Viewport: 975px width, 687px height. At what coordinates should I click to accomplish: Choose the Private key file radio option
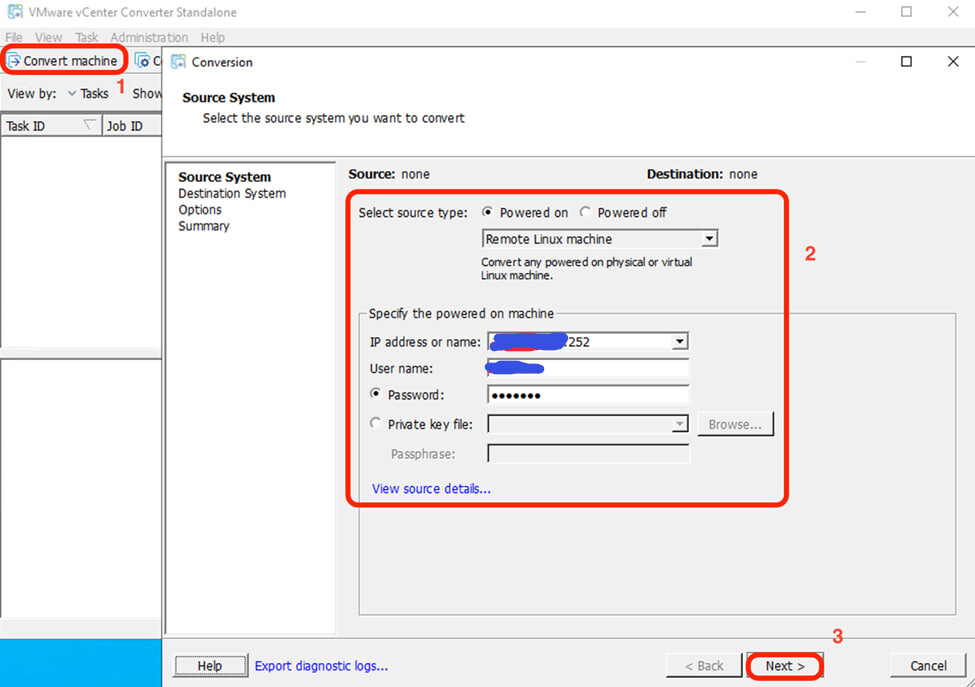pyautogui.click(x=375, y=423)
